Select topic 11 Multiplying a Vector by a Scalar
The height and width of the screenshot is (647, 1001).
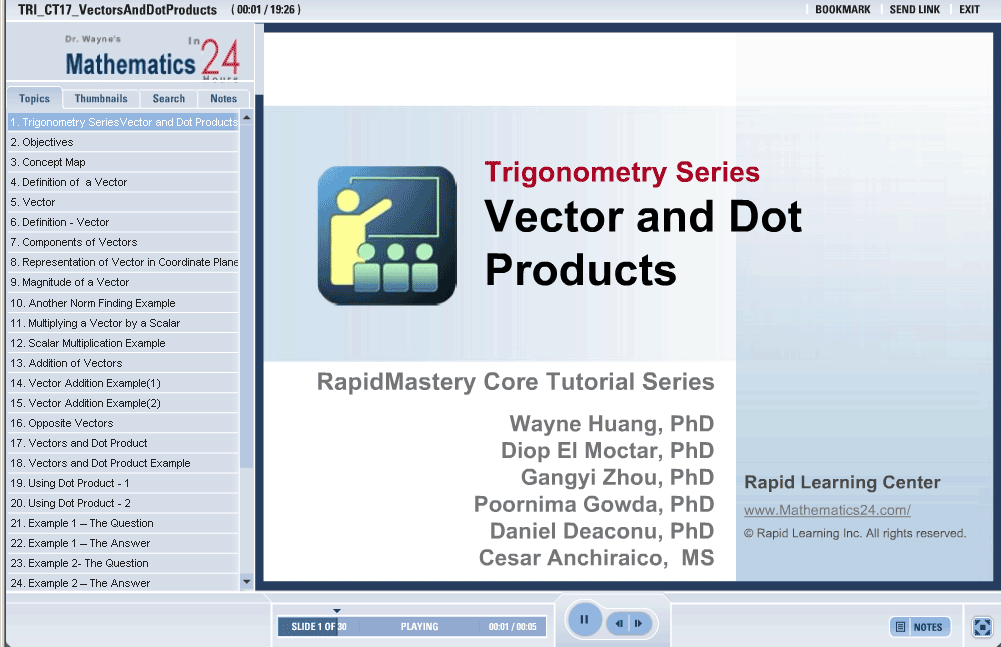tap(123, 323)
